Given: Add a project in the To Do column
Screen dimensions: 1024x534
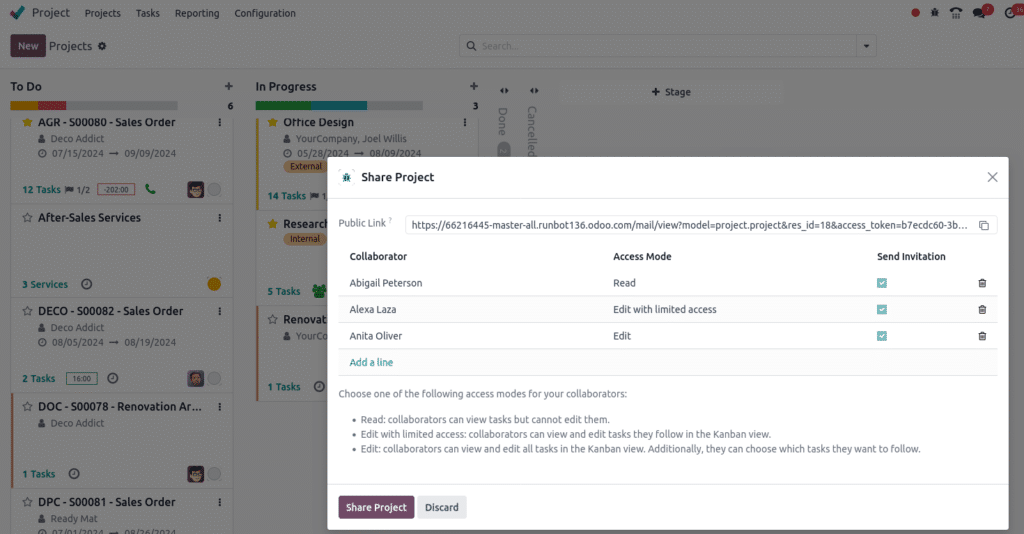Looking at the screenshot, I should click(x=229, y=86).
